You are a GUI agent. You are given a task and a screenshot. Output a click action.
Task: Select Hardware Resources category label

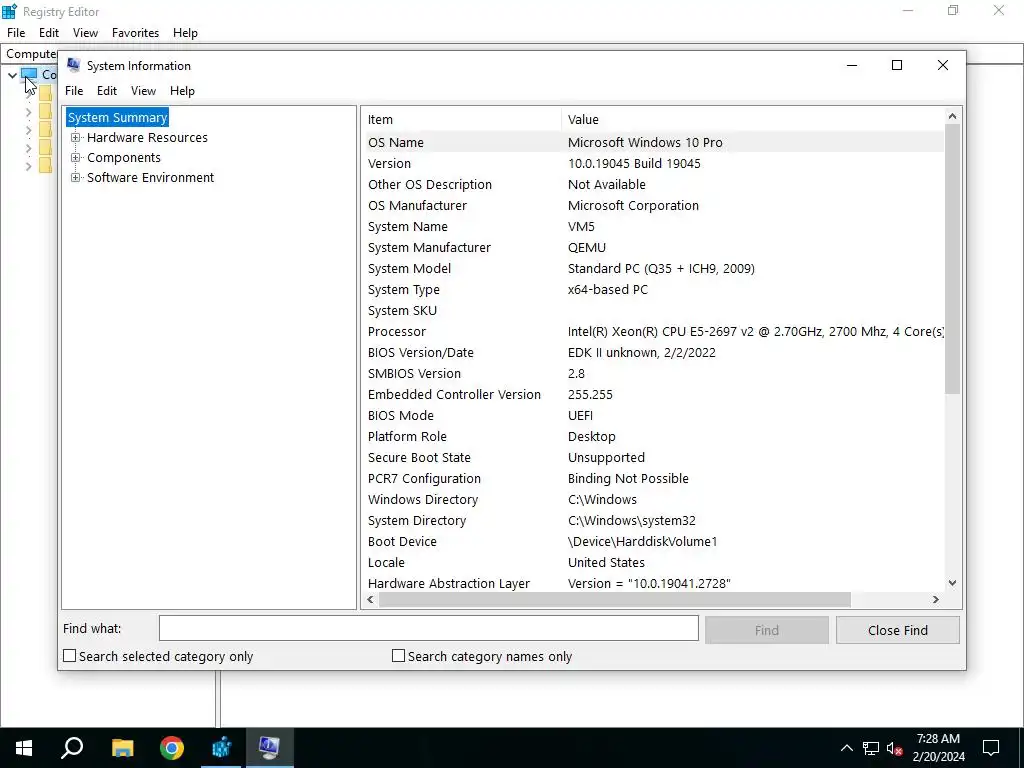[147, 138]
